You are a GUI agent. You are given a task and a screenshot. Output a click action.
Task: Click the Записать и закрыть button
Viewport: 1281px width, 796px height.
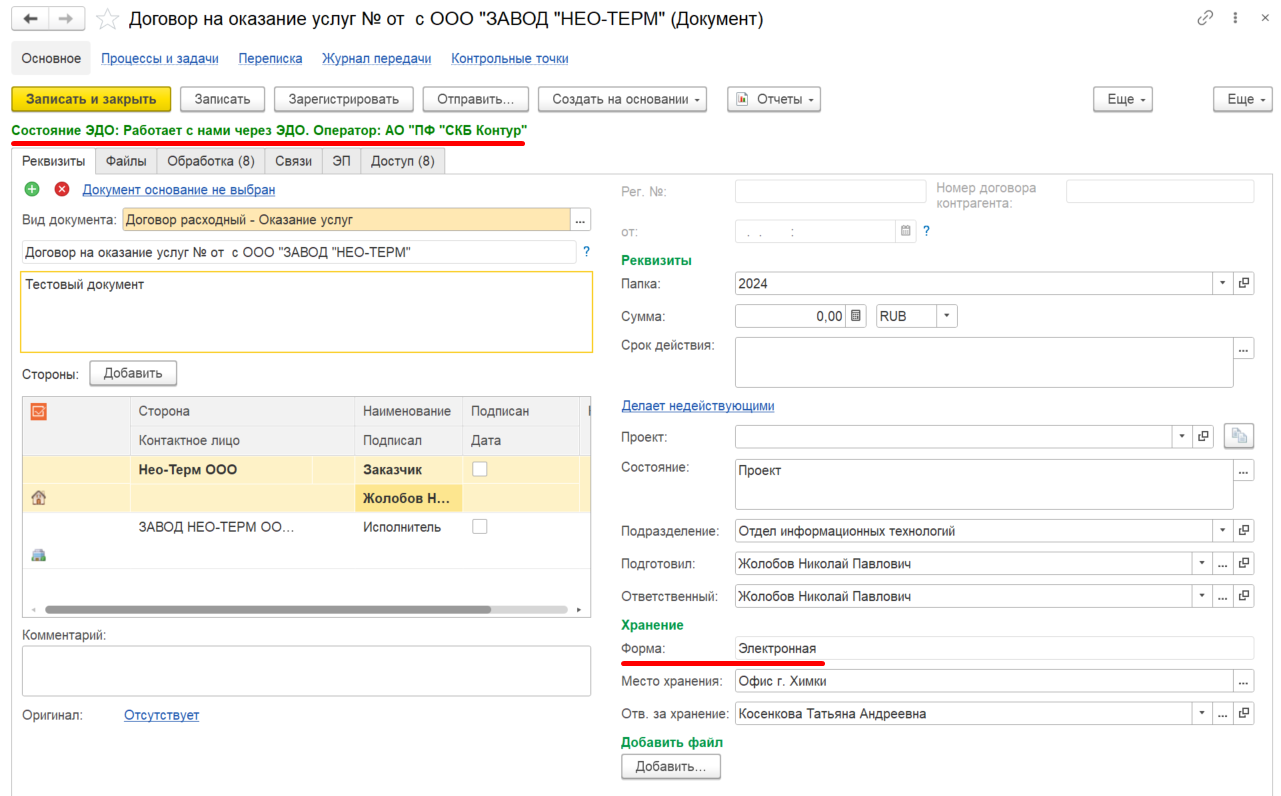pos(91,99)
